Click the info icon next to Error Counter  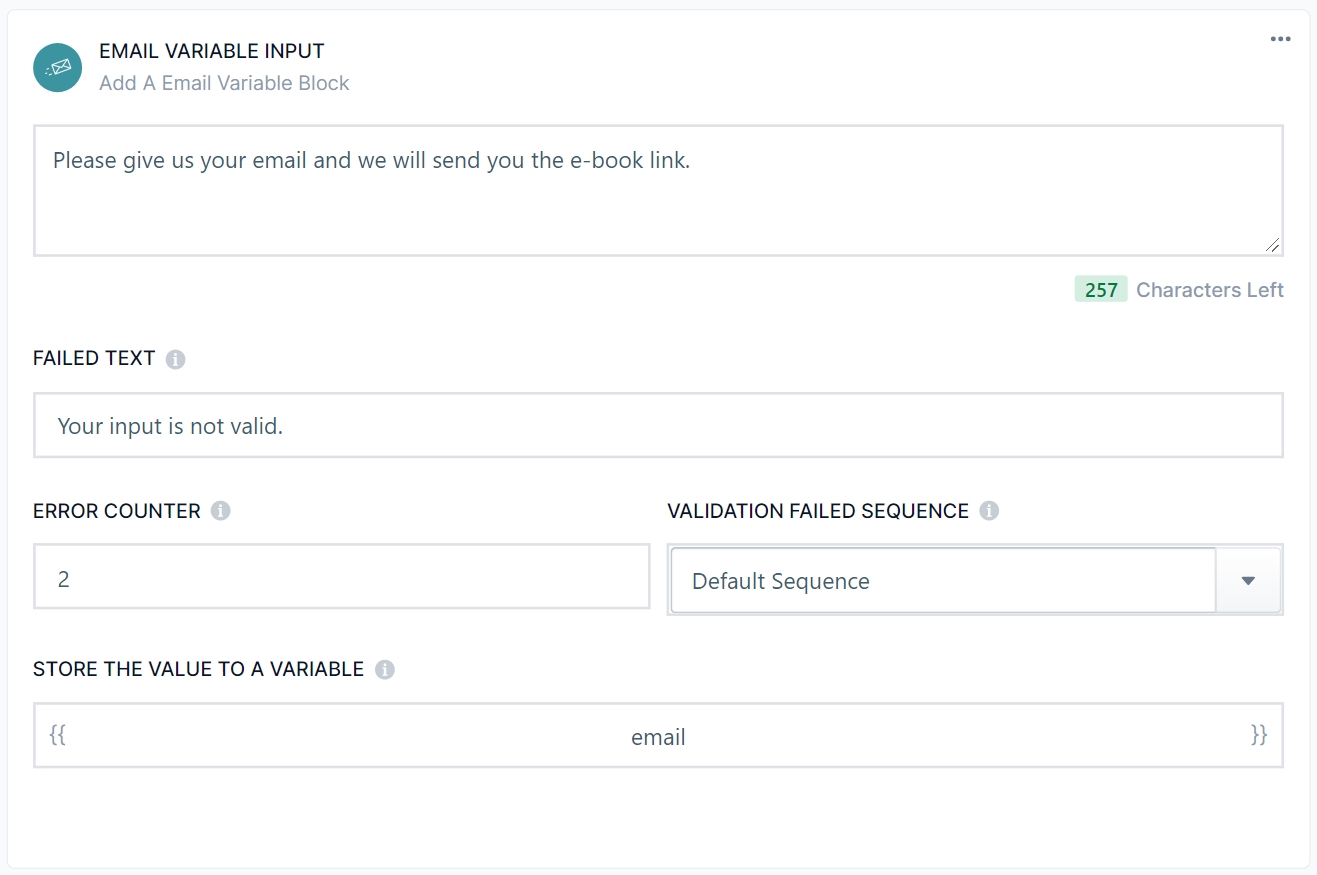[221, 511]
